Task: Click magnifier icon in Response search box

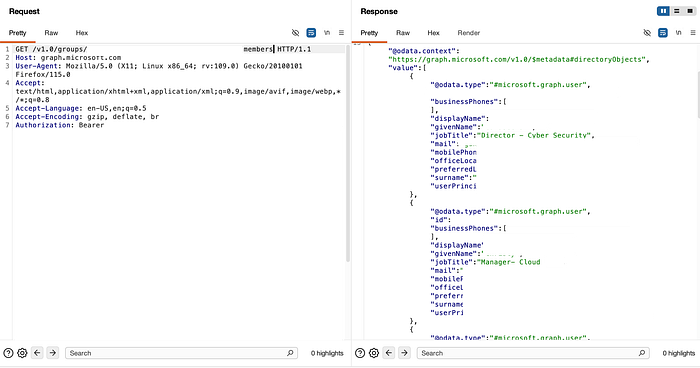Action: click(x=642, y=353)
